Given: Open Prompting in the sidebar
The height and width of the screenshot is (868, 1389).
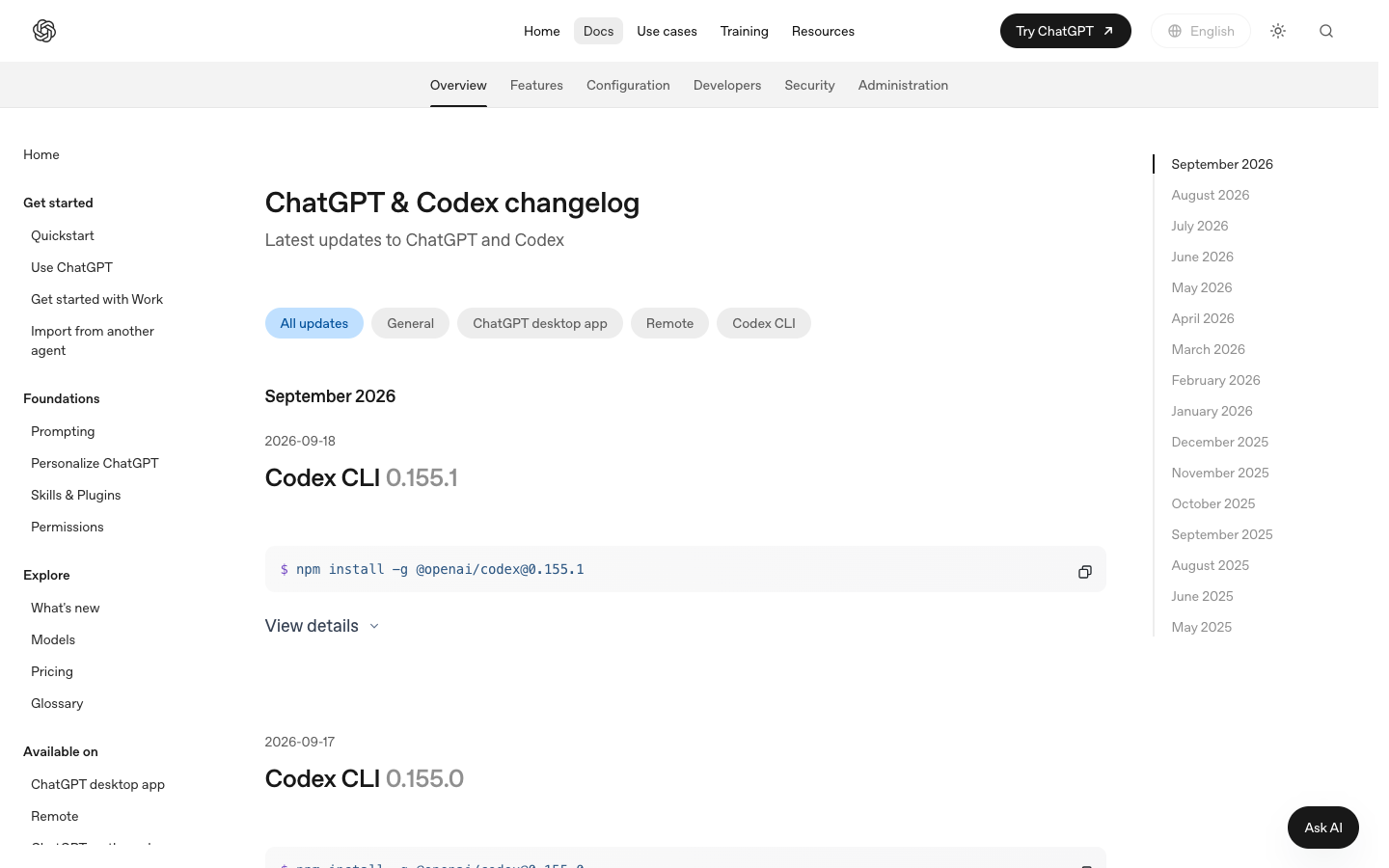Looking at the screenshot, I should click(x=63, y=431).
